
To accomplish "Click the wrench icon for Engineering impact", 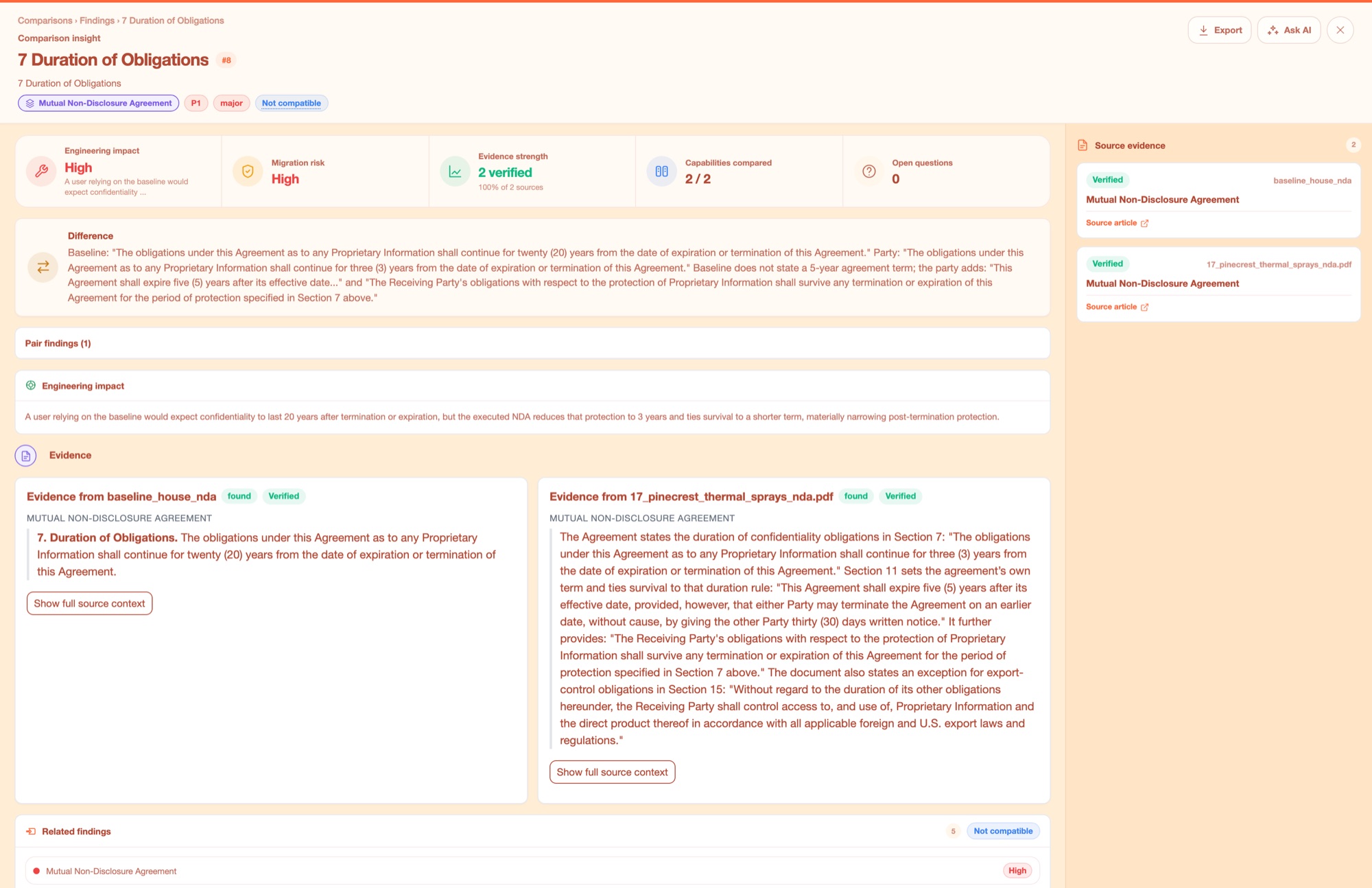I will tap(41, 171).
